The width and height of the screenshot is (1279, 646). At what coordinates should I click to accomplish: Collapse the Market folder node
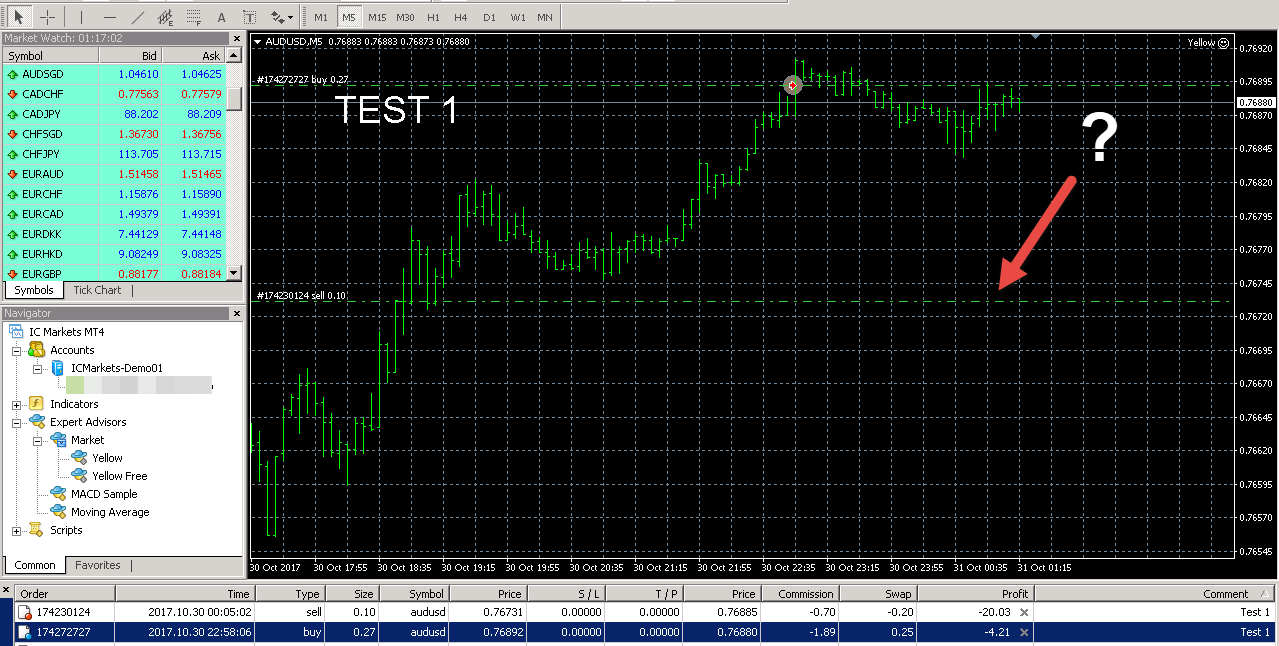pos(38,441)
